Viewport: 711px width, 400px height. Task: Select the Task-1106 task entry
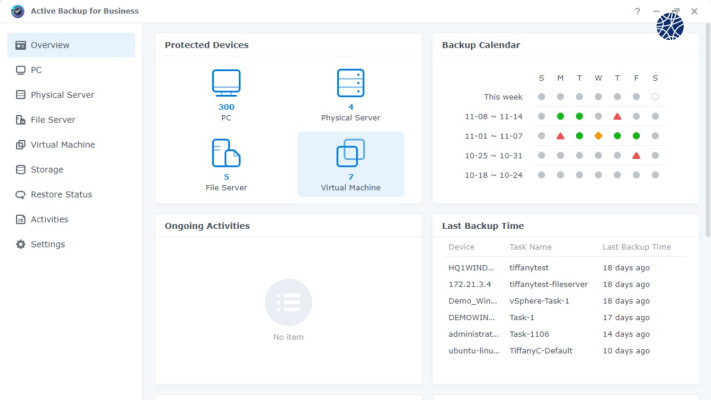(x=529, y=334)
